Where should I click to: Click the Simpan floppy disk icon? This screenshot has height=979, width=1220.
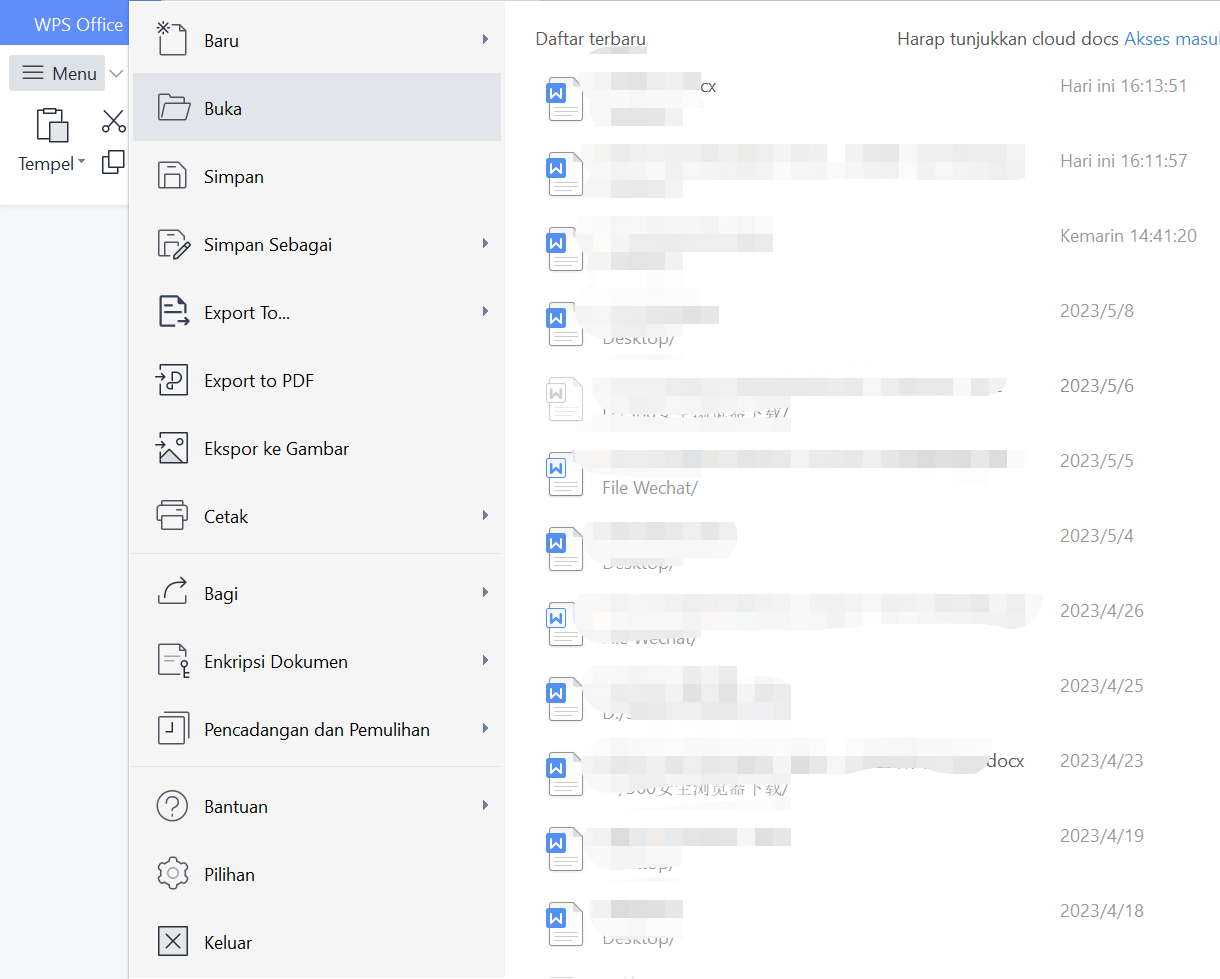tap(173, 176)
